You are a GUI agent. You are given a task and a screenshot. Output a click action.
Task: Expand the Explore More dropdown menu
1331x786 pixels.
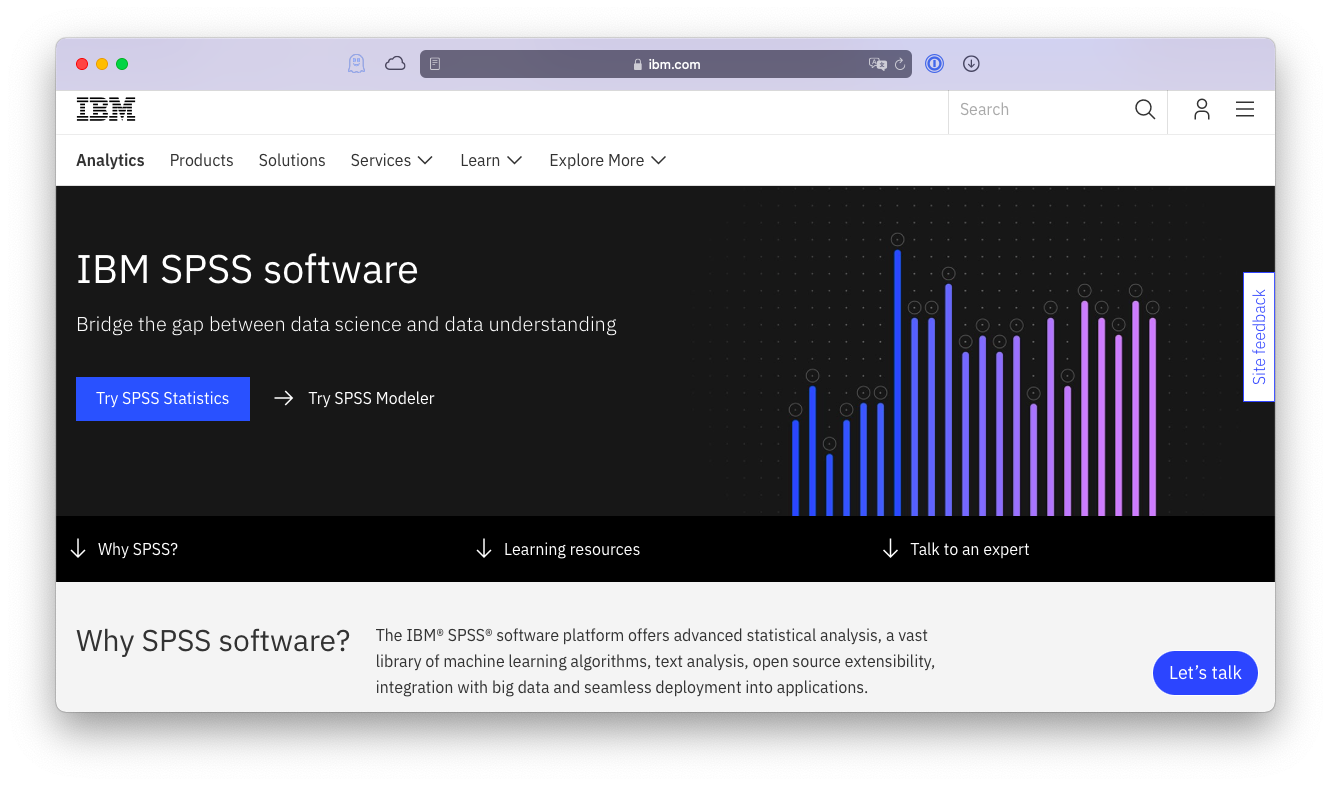point(608,160)
